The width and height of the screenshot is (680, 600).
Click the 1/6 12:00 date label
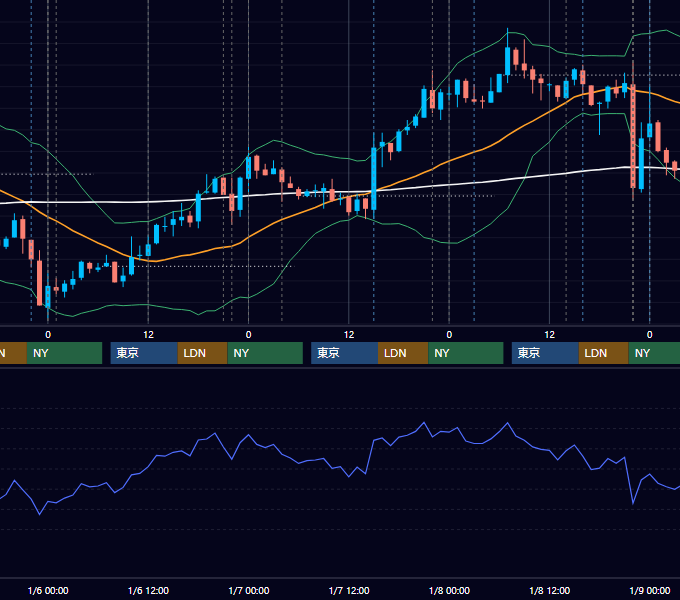click(148, 590)
